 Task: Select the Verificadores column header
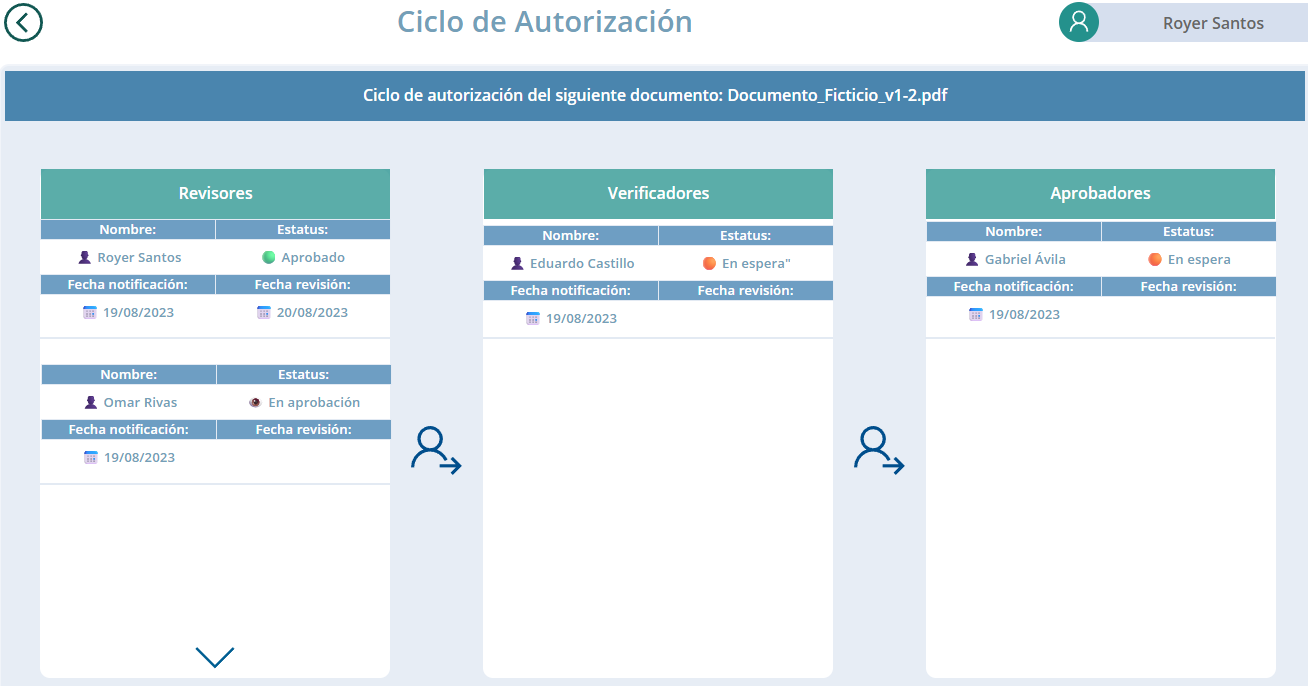coord(658,193)
